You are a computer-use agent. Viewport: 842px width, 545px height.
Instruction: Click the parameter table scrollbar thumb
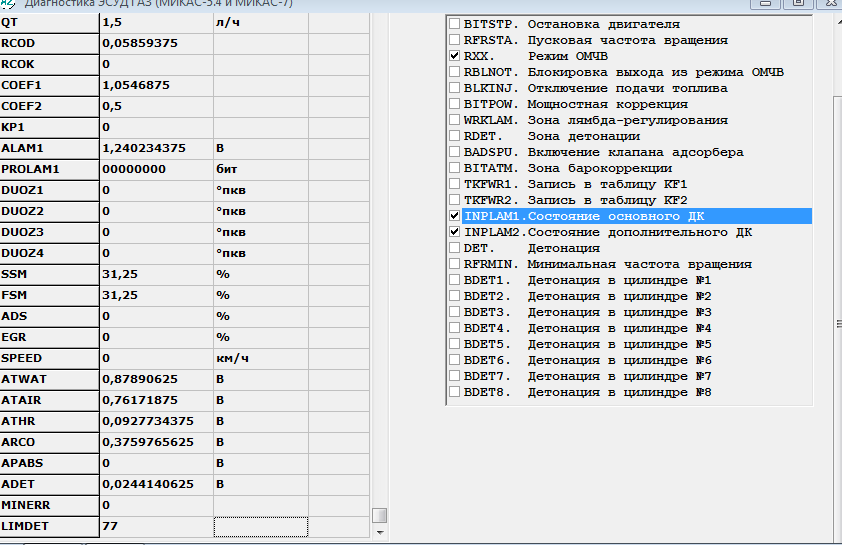(x=380, y=515)
